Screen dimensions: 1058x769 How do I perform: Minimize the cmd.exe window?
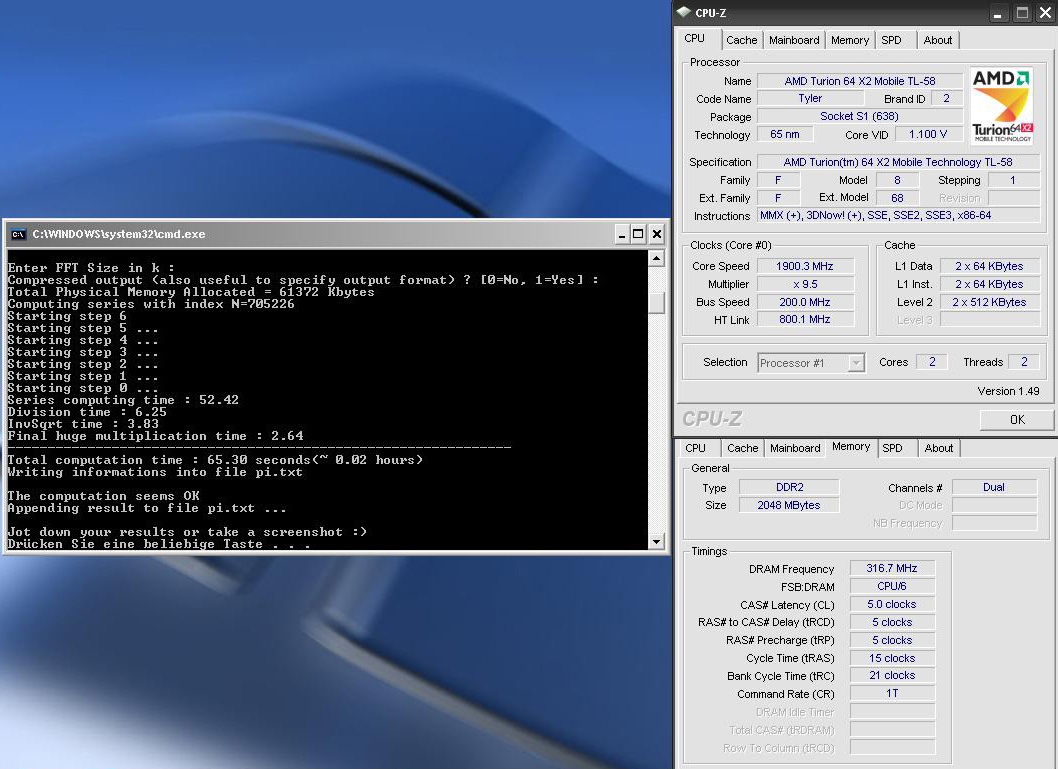622,234
